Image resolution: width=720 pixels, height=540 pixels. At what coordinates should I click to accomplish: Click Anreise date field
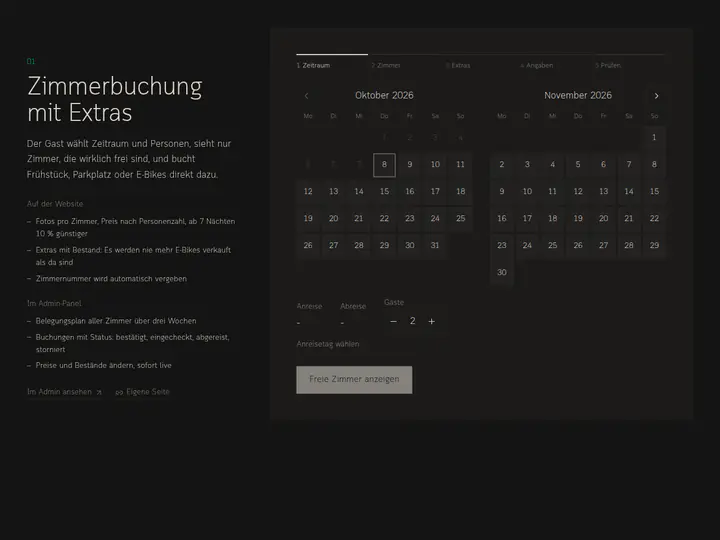coord(309,315)
